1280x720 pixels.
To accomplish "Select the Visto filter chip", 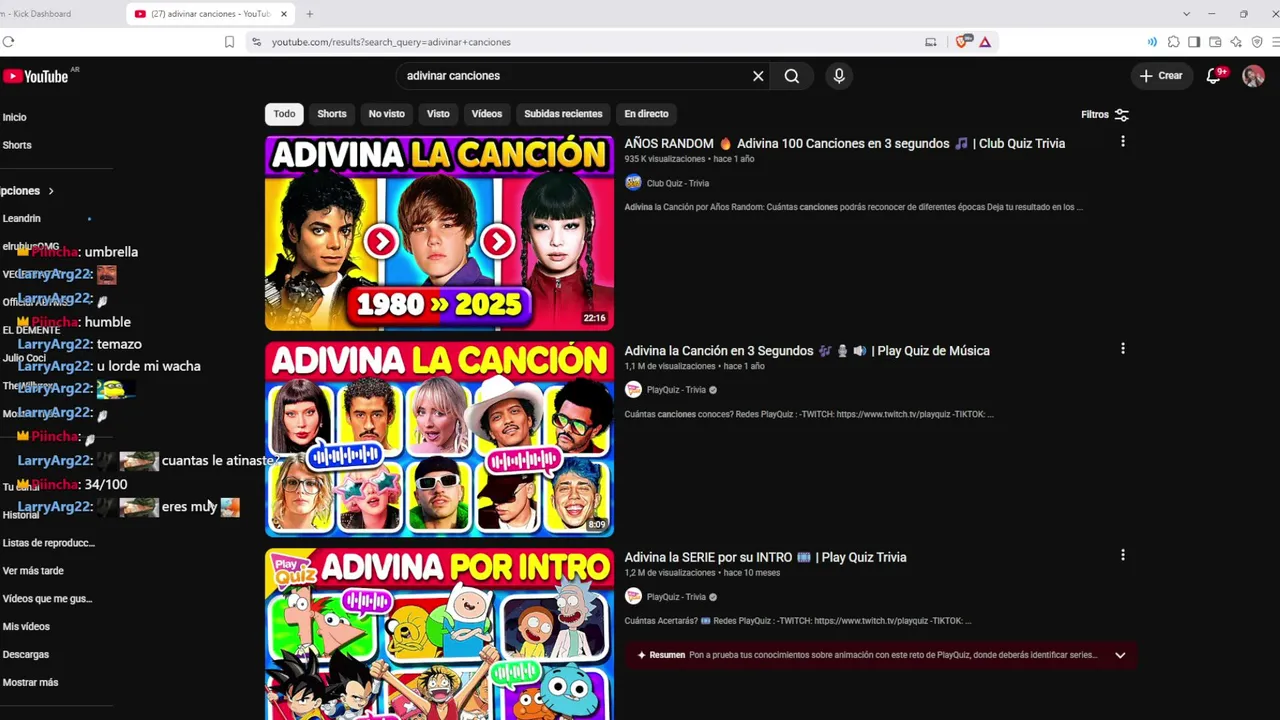I will (438, 114).
